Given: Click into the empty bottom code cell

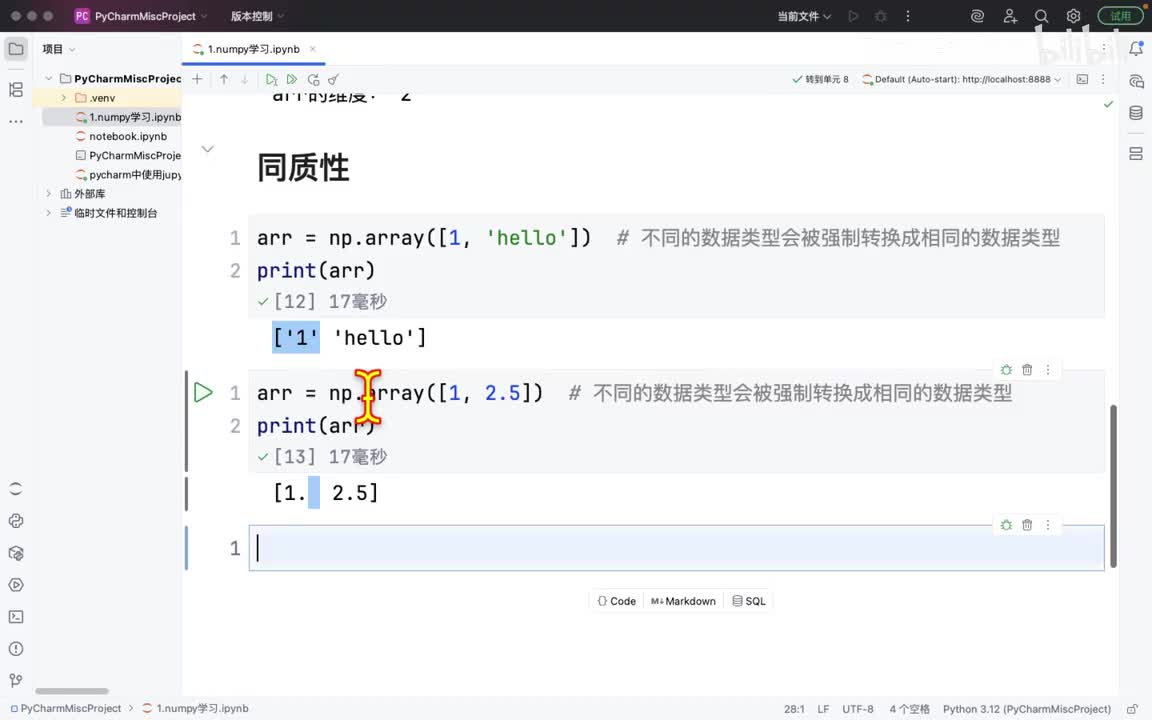Looking at the screenshot, I should coord(676,548).
